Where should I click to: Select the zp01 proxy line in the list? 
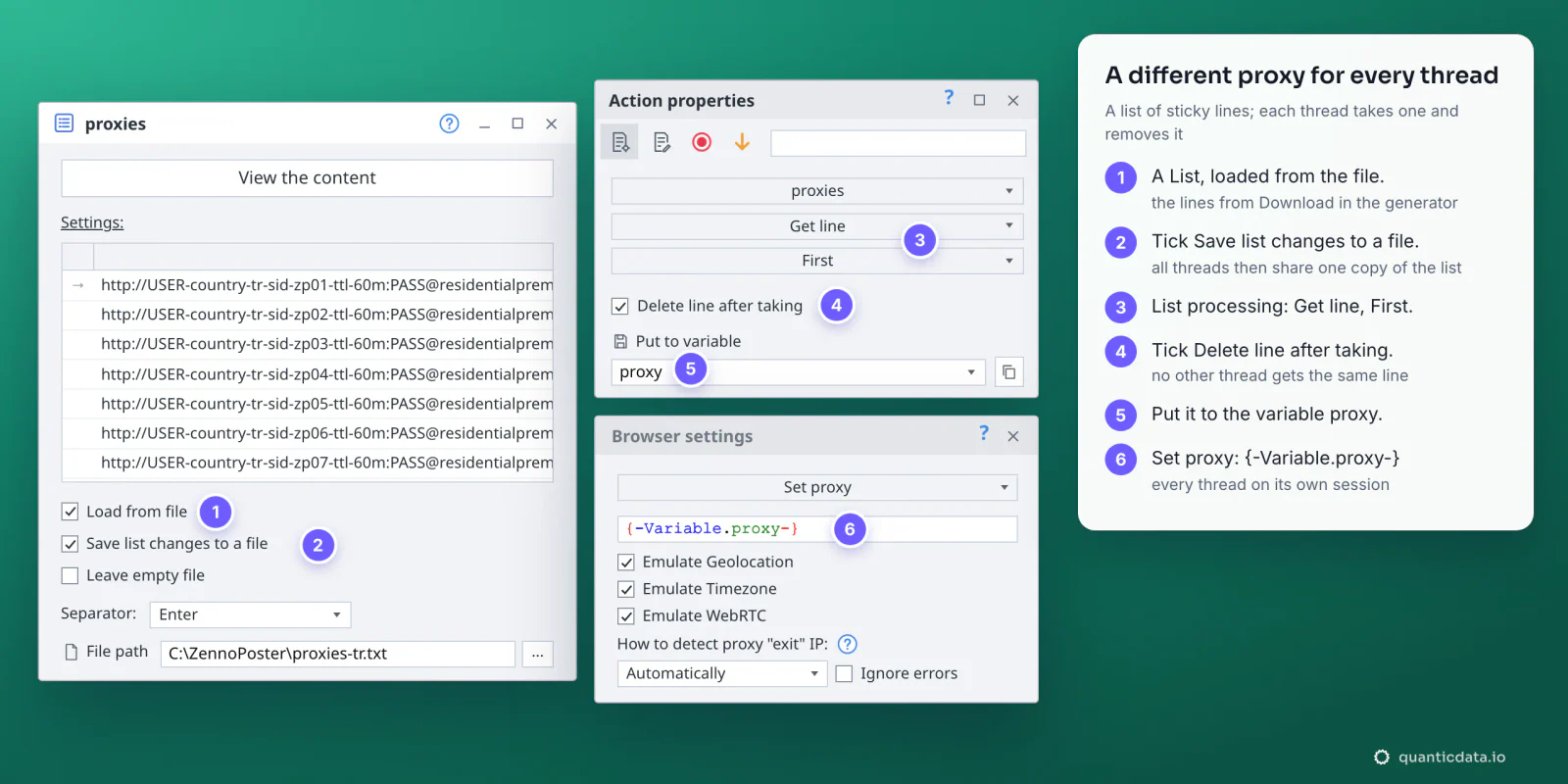pos(308,285)
